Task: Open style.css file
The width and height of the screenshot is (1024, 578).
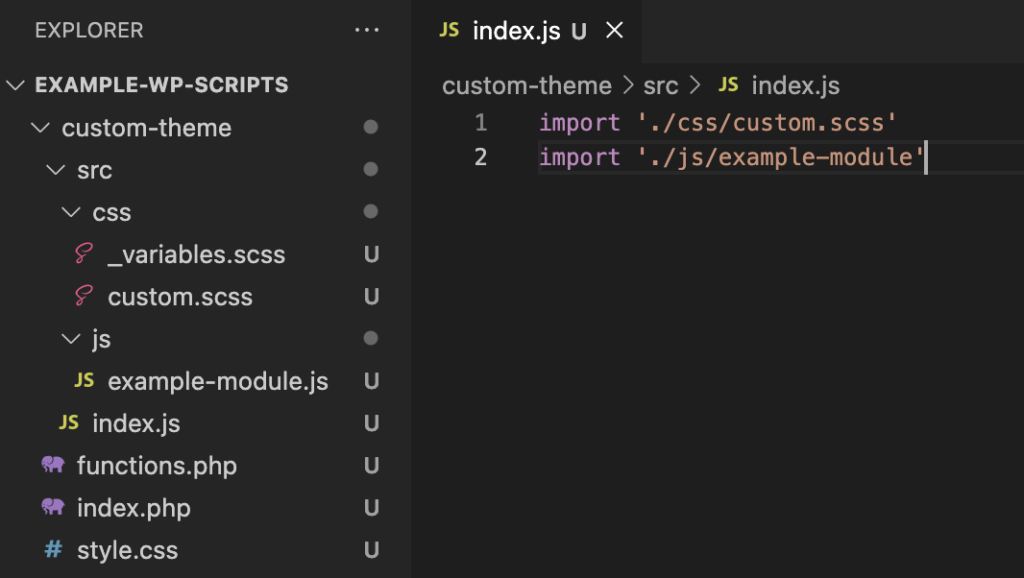Action: coord(127,550)
